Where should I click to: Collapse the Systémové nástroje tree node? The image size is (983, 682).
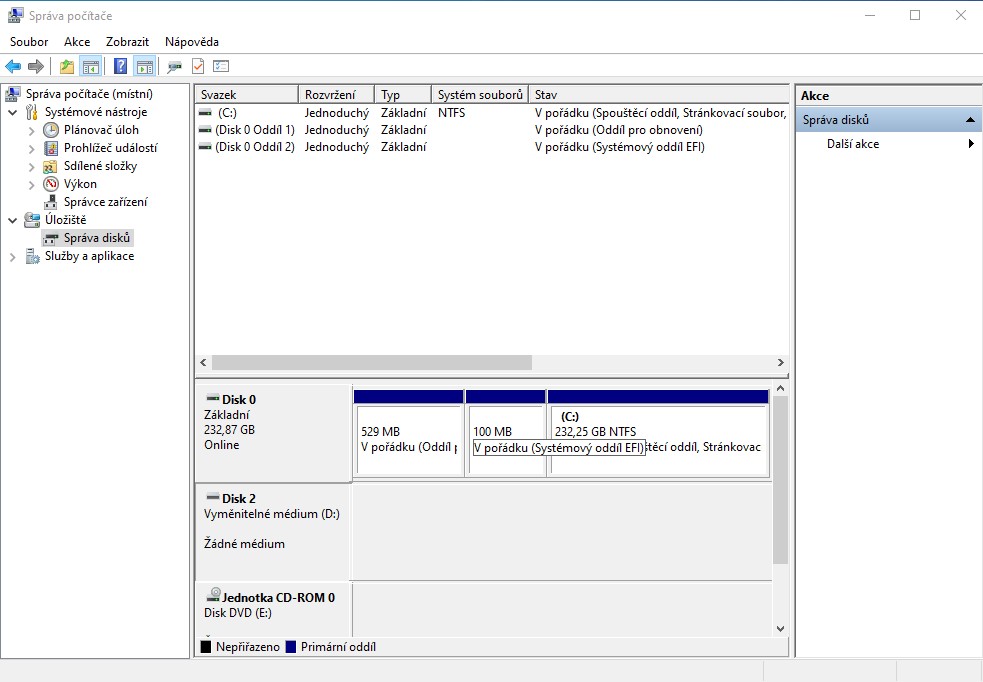point(13,113)
